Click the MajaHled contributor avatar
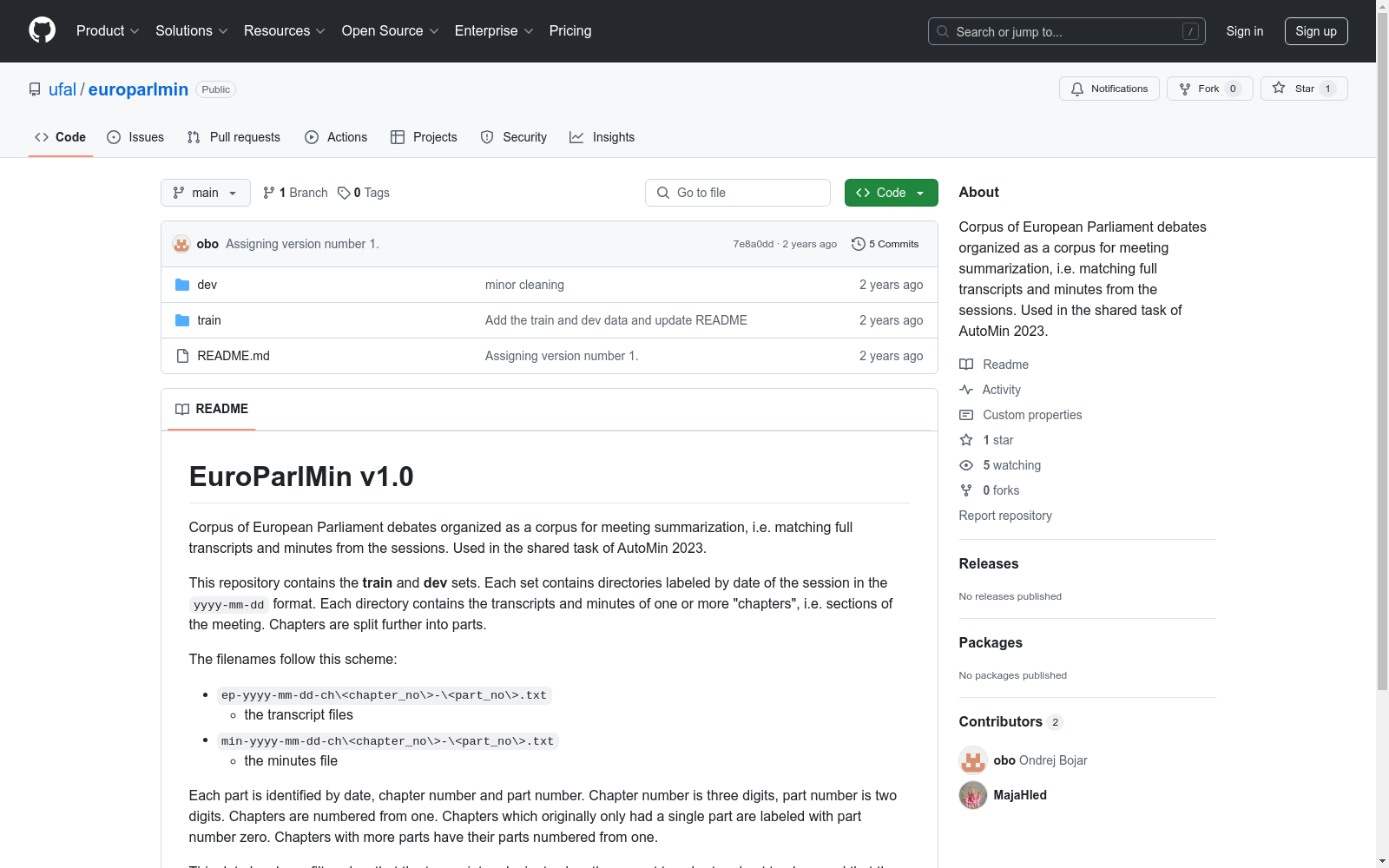The width and height of the screenshot is (1389, 868). pos(973,795)
